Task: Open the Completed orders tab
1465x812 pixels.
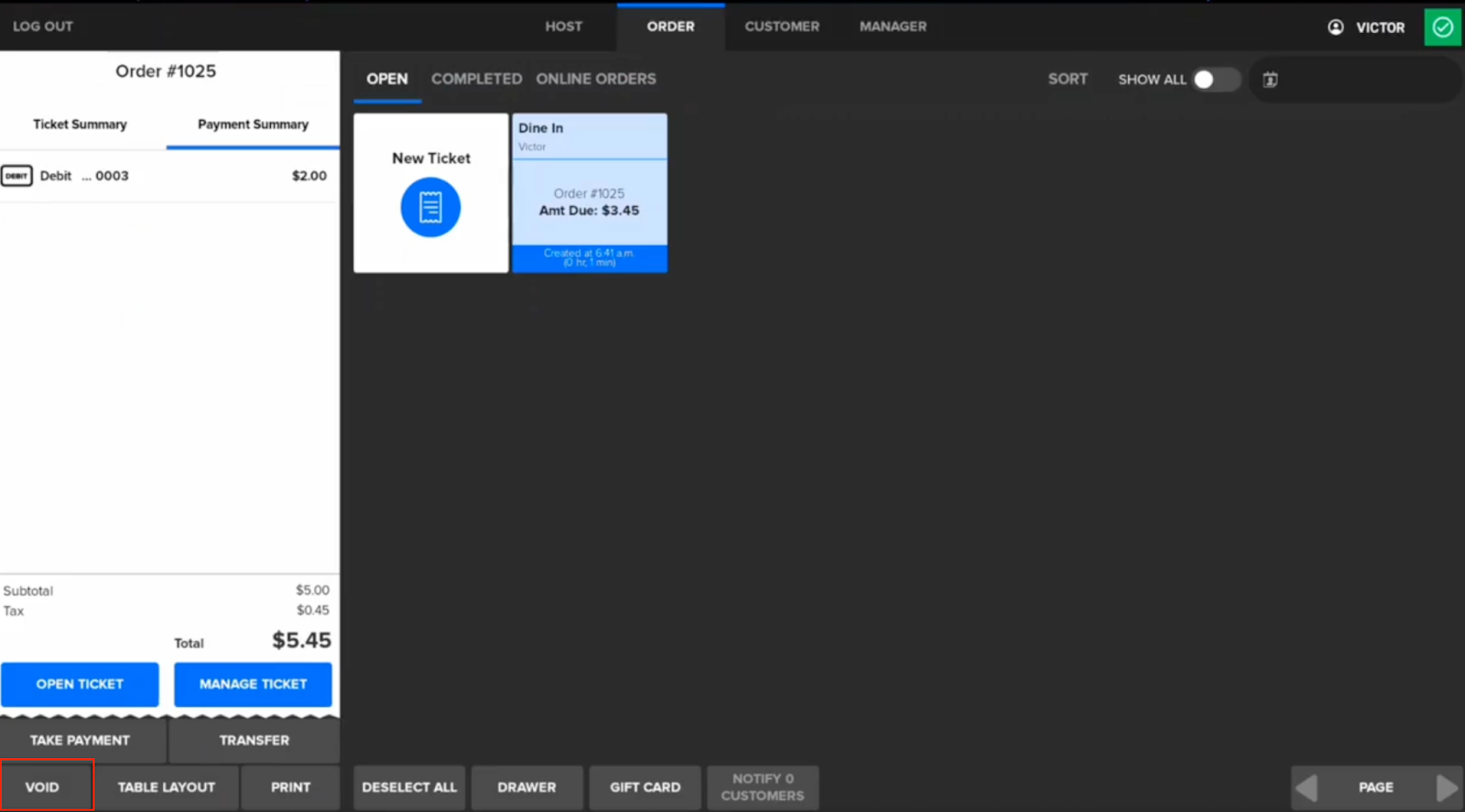Action: (476, 80)
